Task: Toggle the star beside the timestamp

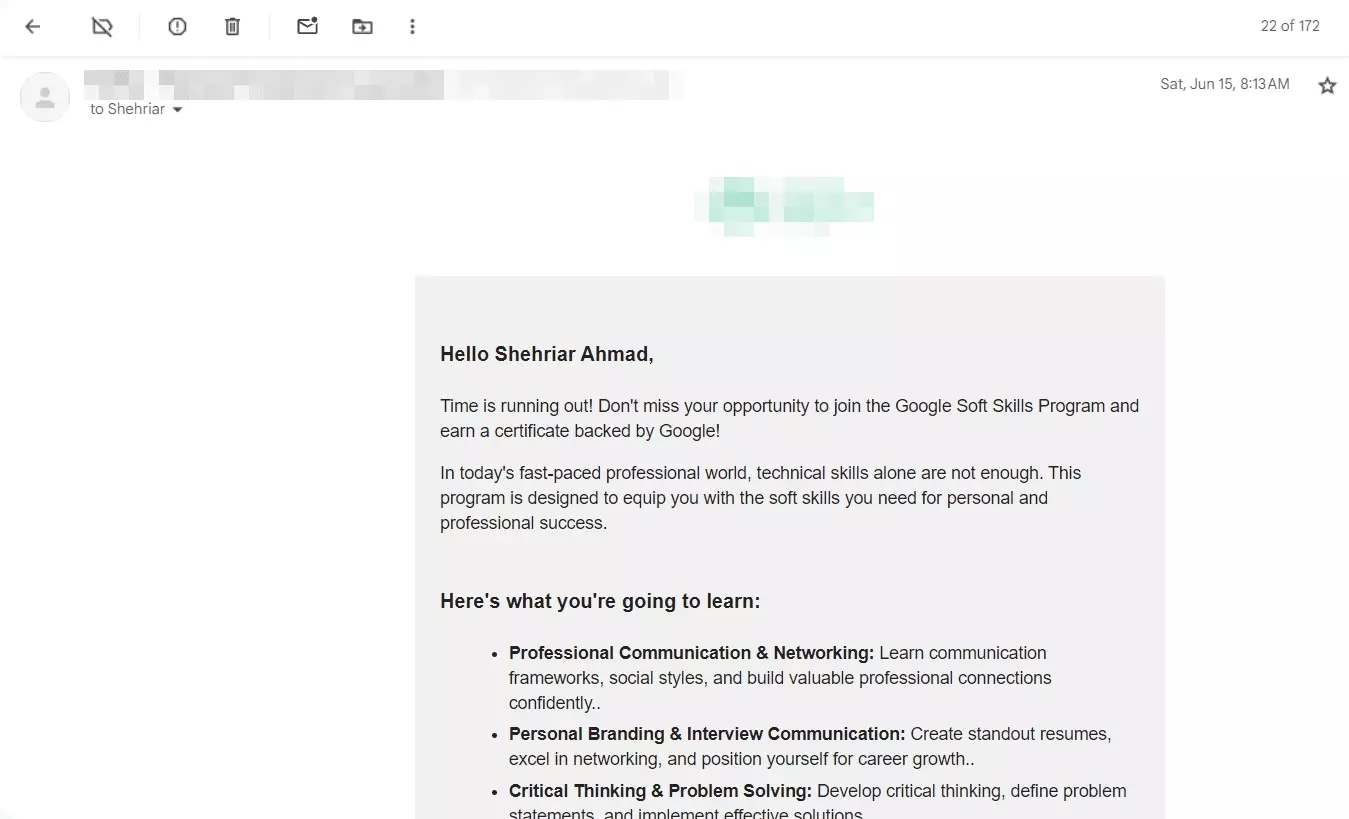Action: [x=1327, y=85]
